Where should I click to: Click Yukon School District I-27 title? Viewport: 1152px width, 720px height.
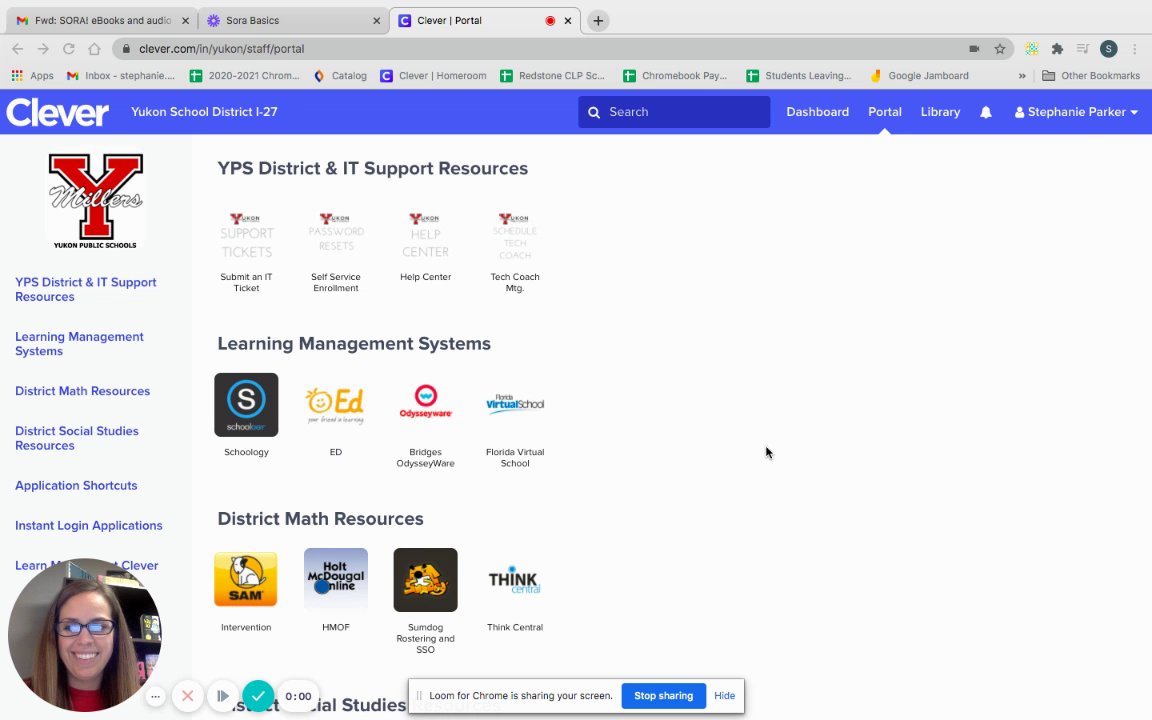(x=204, y=112)
